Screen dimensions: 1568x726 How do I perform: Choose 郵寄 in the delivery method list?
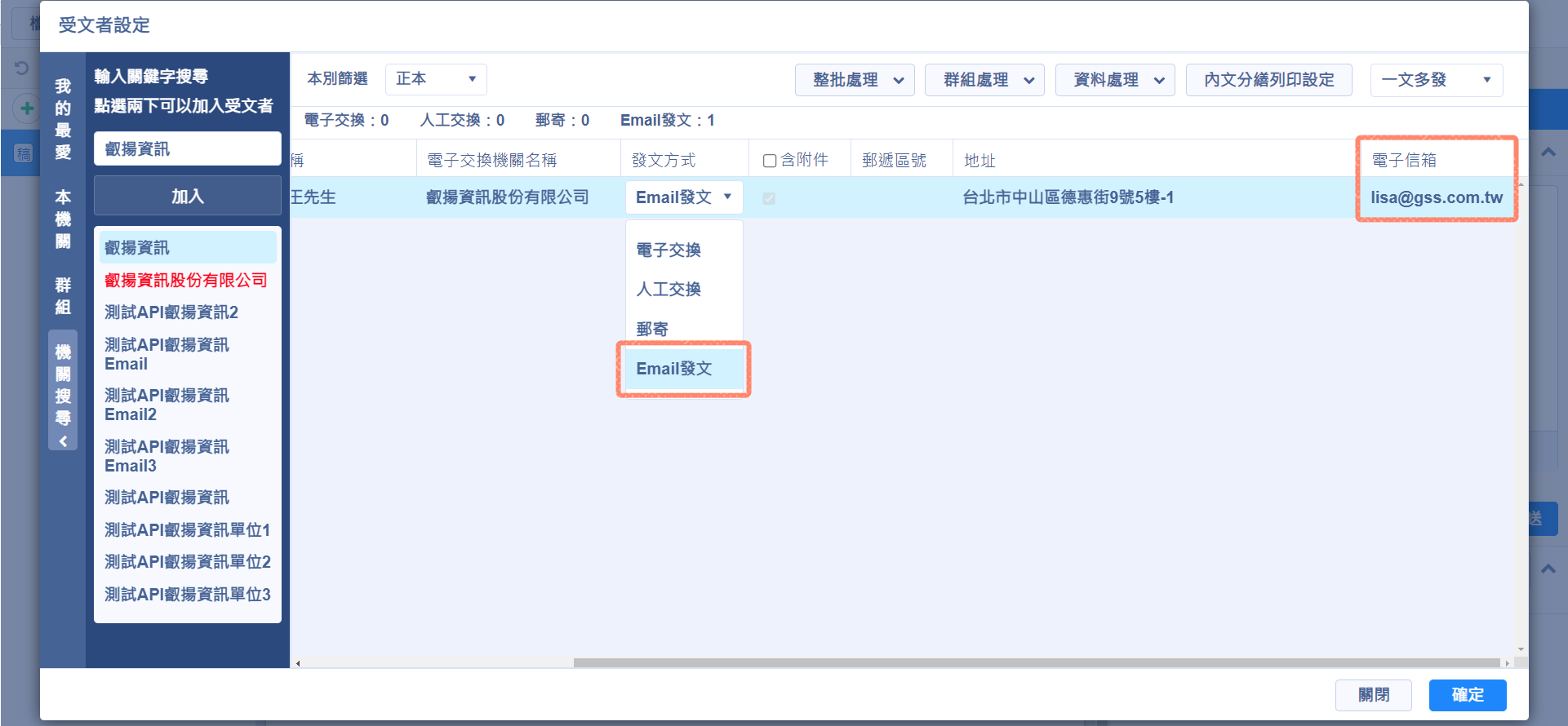click(x=652, y=329)
